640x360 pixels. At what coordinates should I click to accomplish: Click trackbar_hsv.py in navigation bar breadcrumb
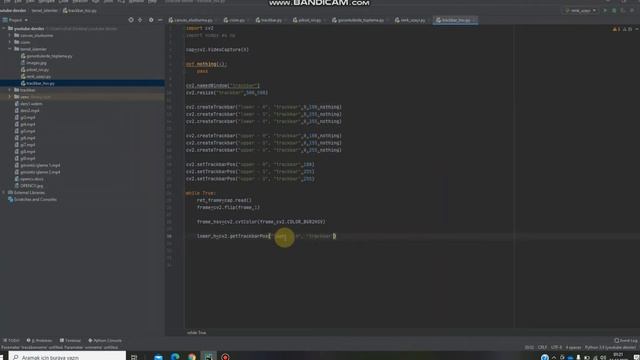pos(80,11)
